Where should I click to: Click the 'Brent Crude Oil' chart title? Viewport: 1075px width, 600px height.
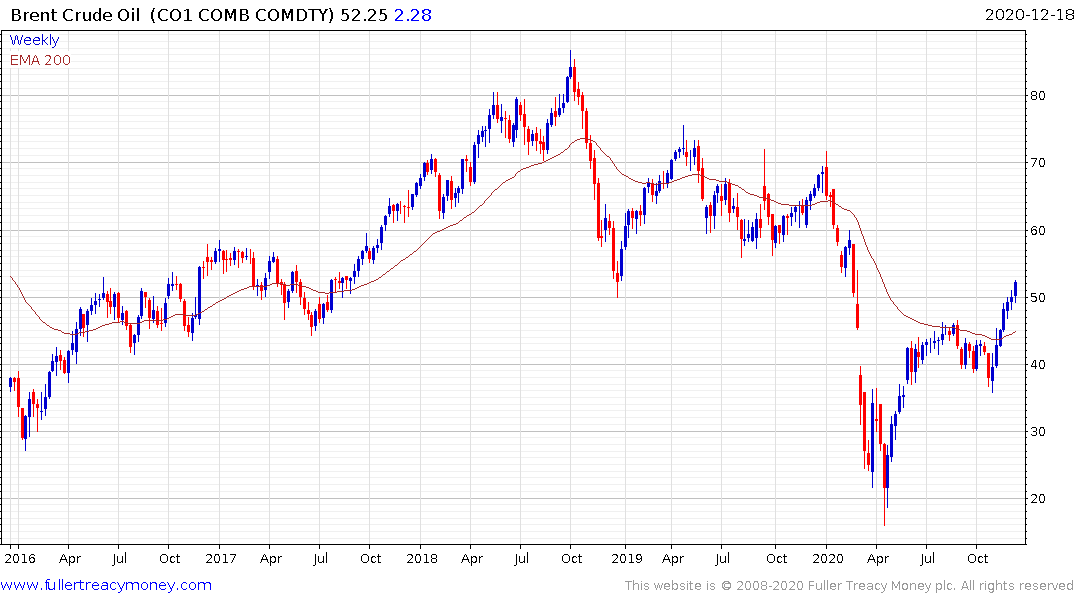[x=75, y=15]
